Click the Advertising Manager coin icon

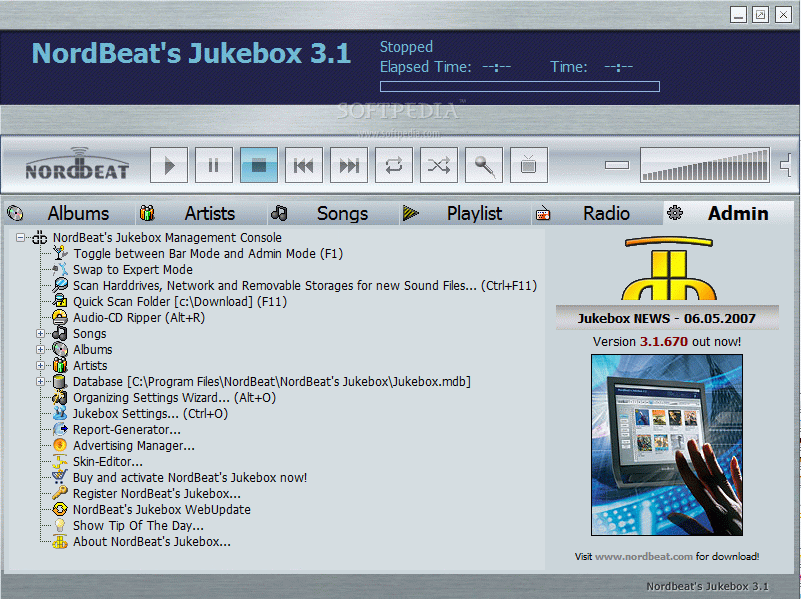(x=60, y=446)
